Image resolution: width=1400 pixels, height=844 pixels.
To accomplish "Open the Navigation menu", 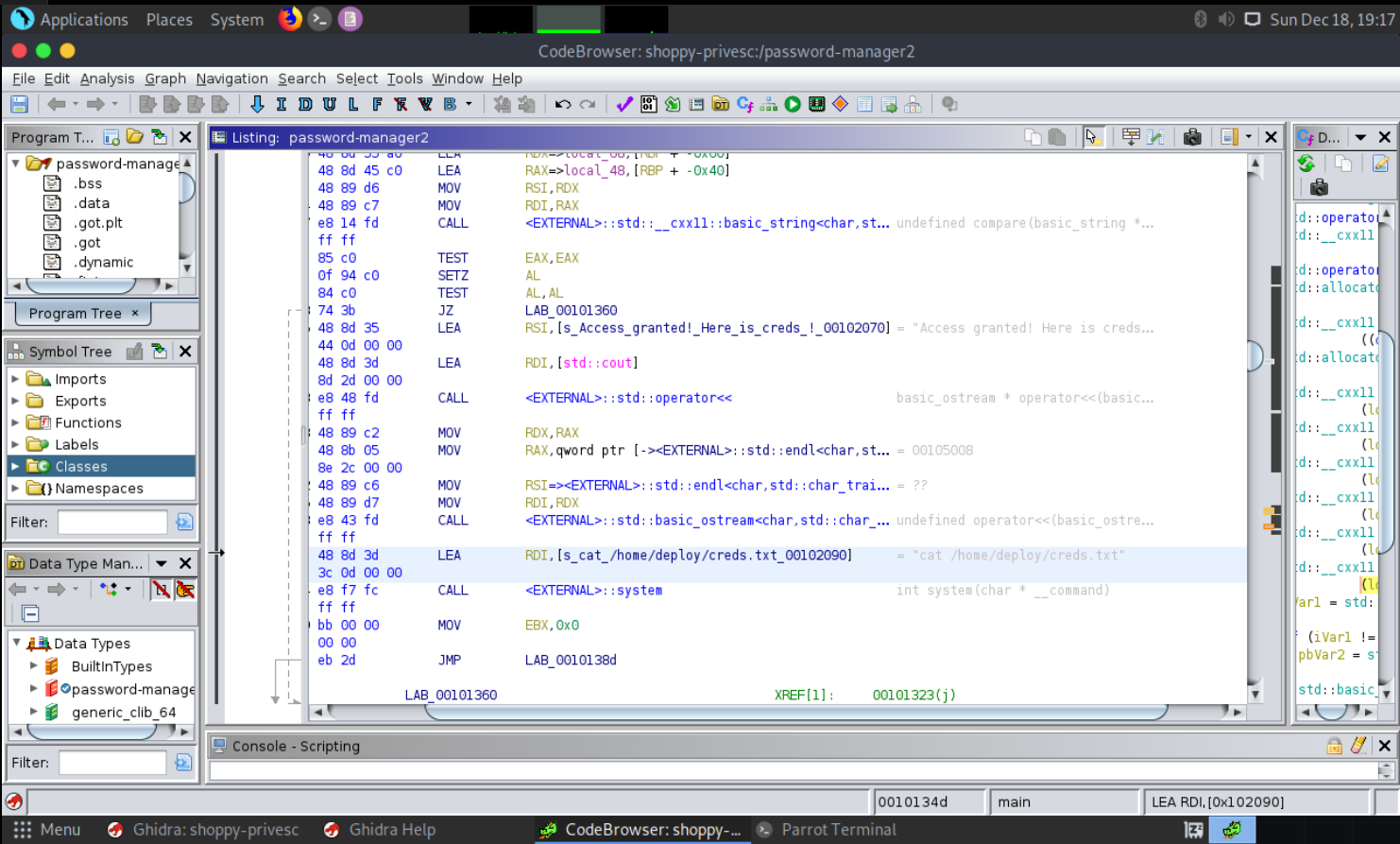I will point(231,78).
